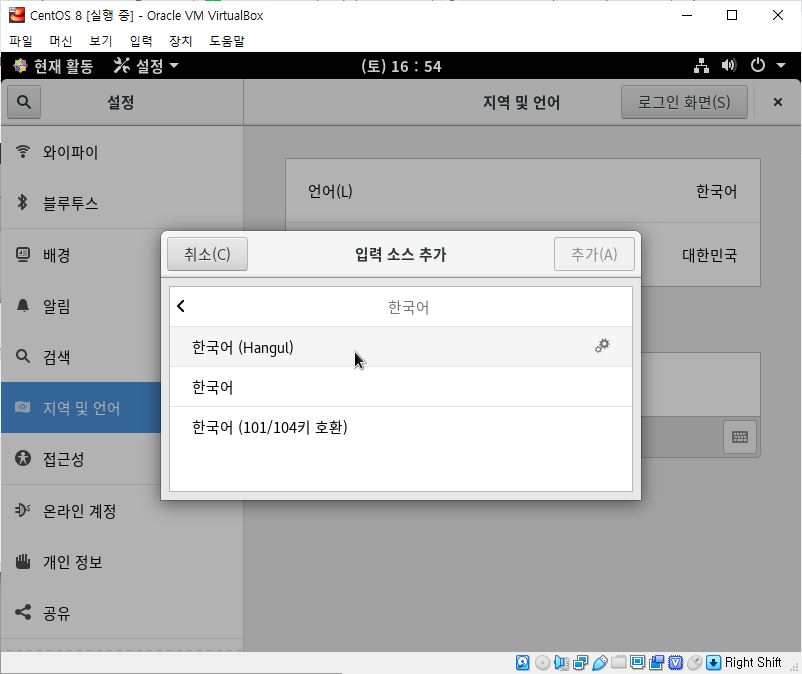Click 현재 활동 Activities button
Image resolution: width=802 pixels, height=674 pixels.
[x=53, y=65]
